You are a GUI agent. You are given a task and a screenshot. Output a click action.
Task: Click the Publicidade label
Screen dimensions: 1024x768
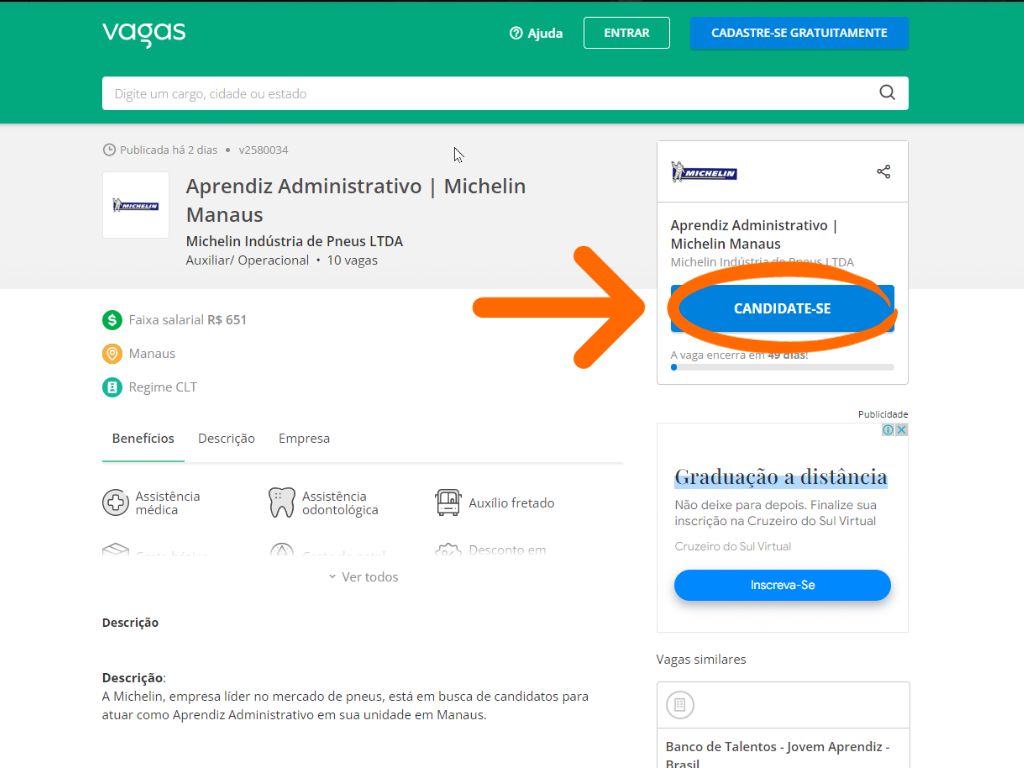(883, 414)
